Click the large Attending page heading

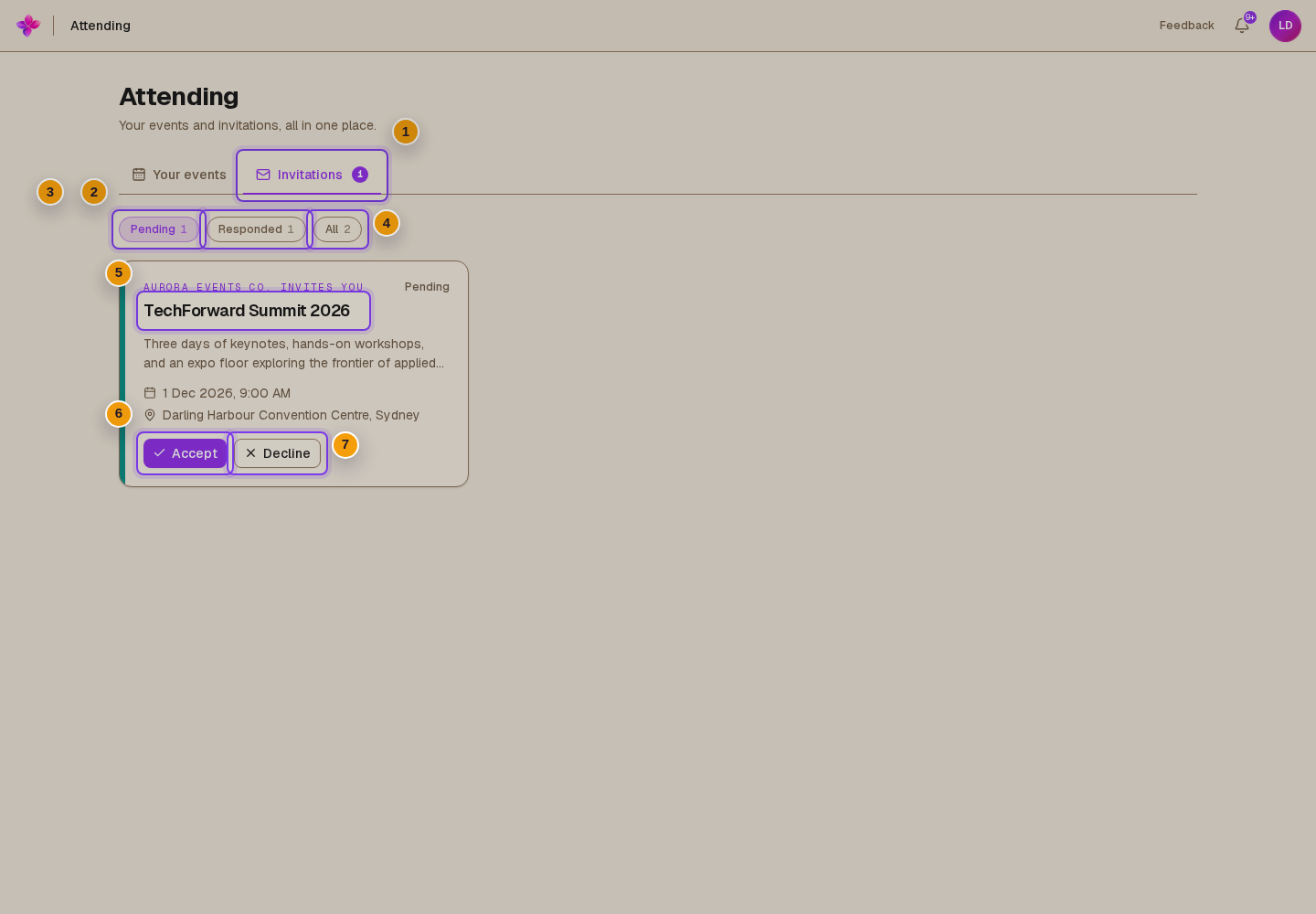click(179, 97)
